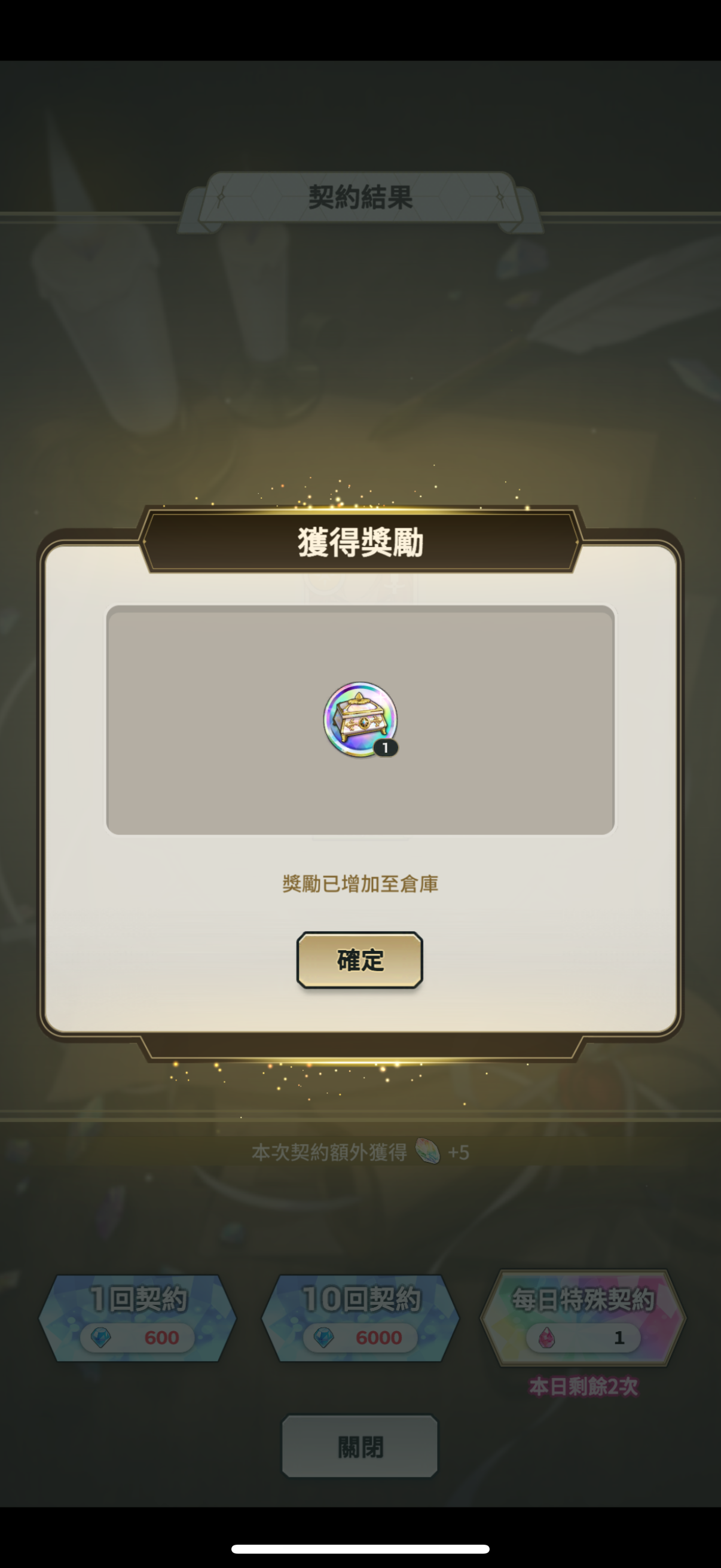This screenshot has height=1568, width=721.
Task: Tap the 600 cost on 1回契約
Action: pos(161,1337)
